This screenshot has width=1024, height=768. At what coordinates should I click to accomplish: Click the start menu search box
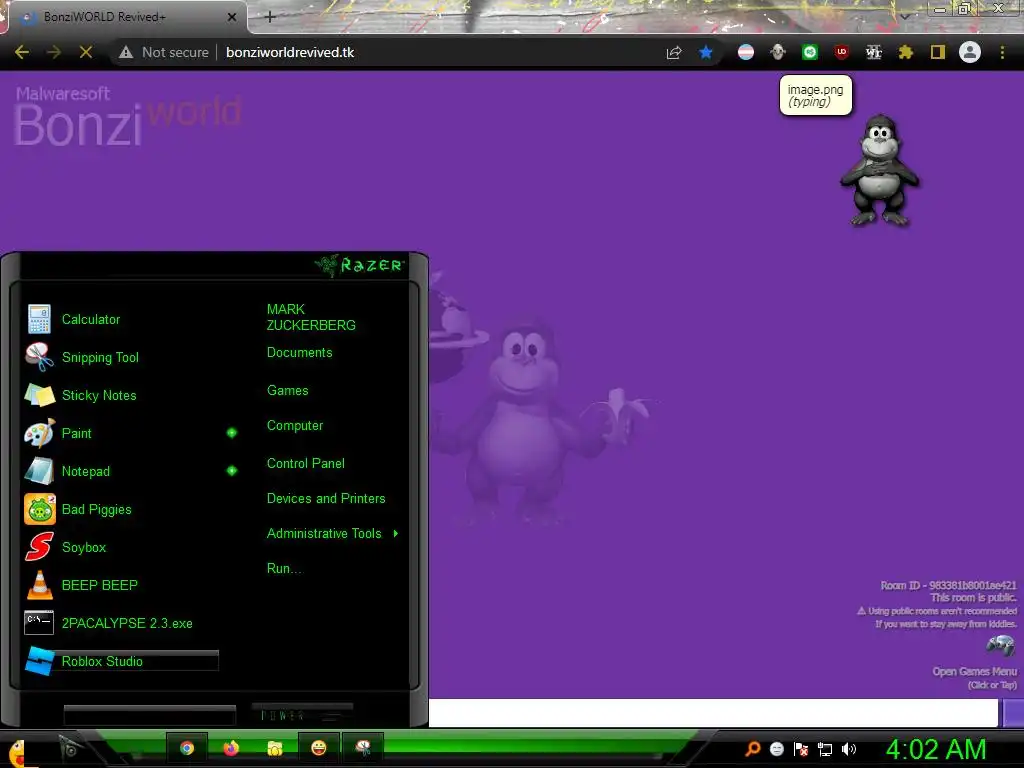click(x=150, y=714)
